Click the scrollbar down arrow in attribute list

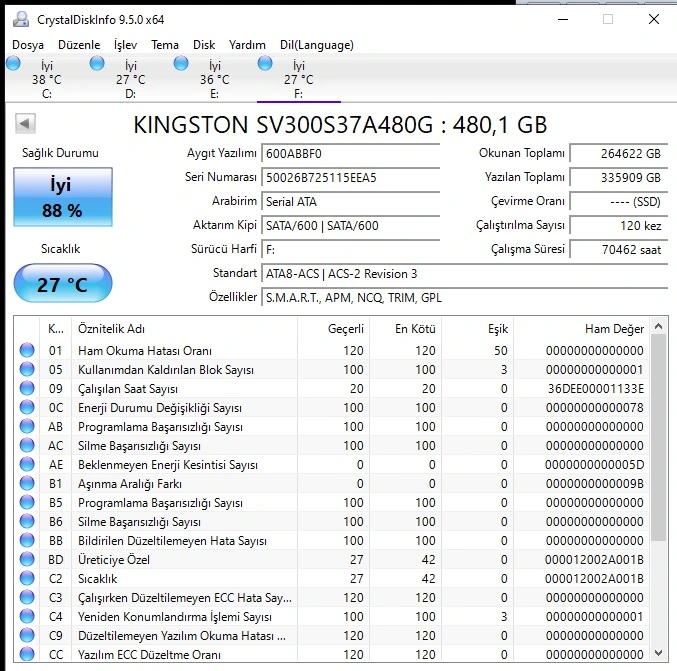tap(658, 653)
